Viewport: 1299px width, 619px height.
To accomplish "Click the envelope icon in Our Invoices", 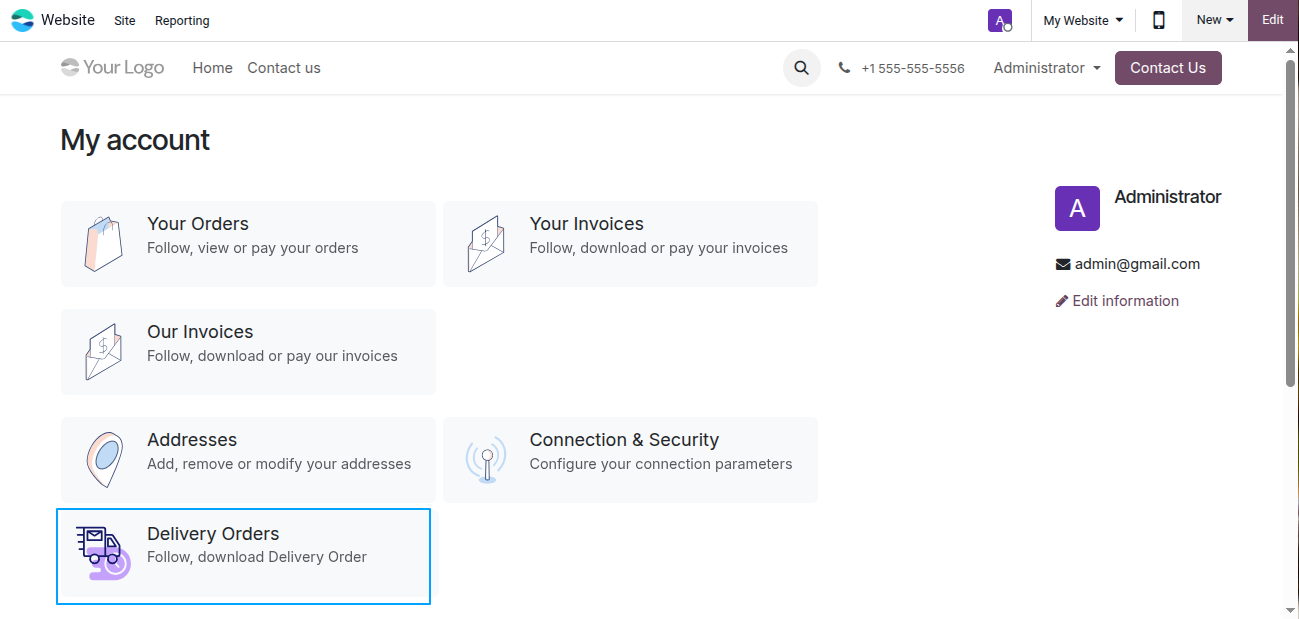I will 103,351.
